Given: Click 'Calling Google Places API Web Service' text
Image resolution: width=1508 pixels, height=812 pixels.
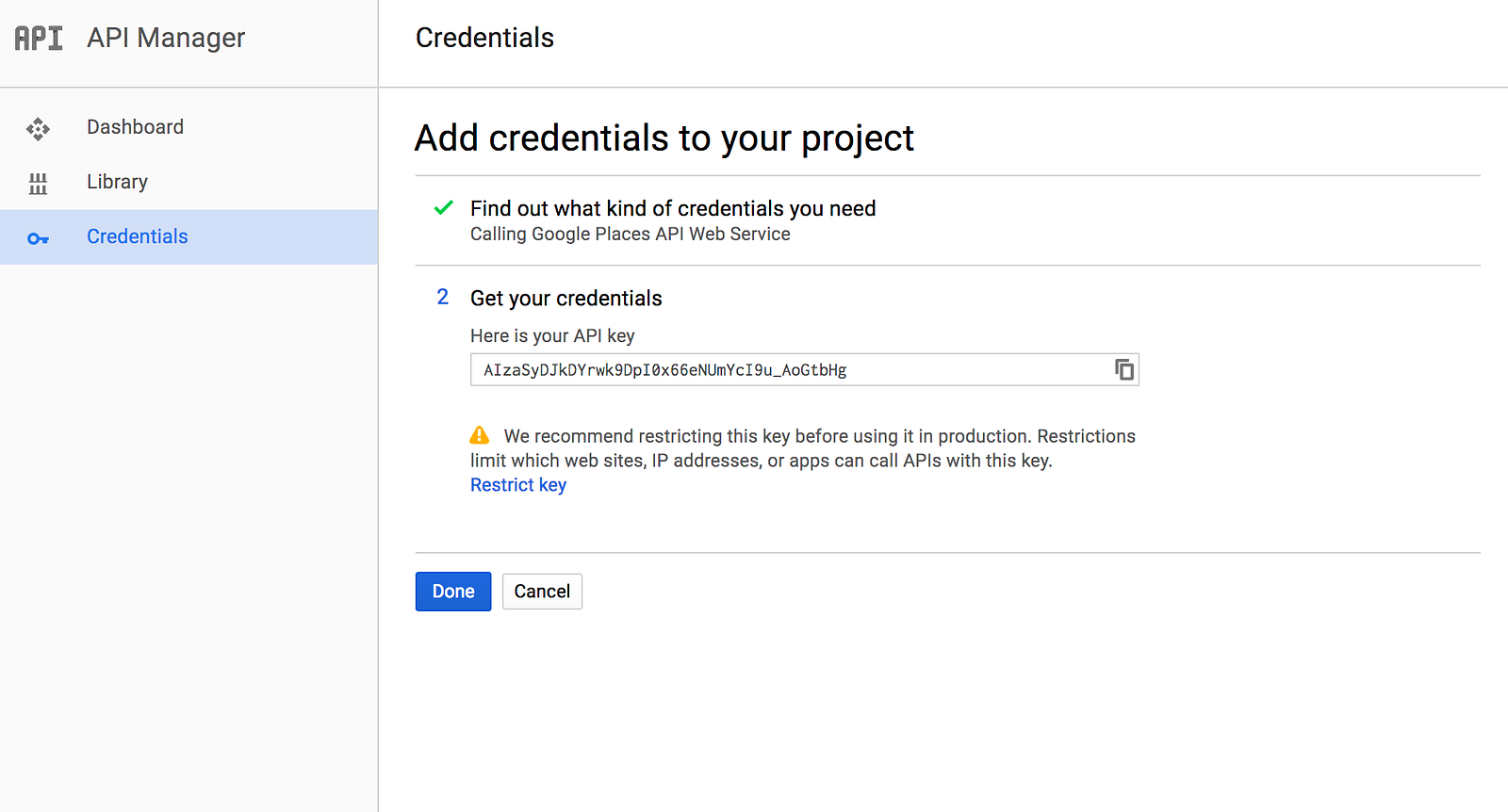Looking at the screenshot, I should click(630, 235).
